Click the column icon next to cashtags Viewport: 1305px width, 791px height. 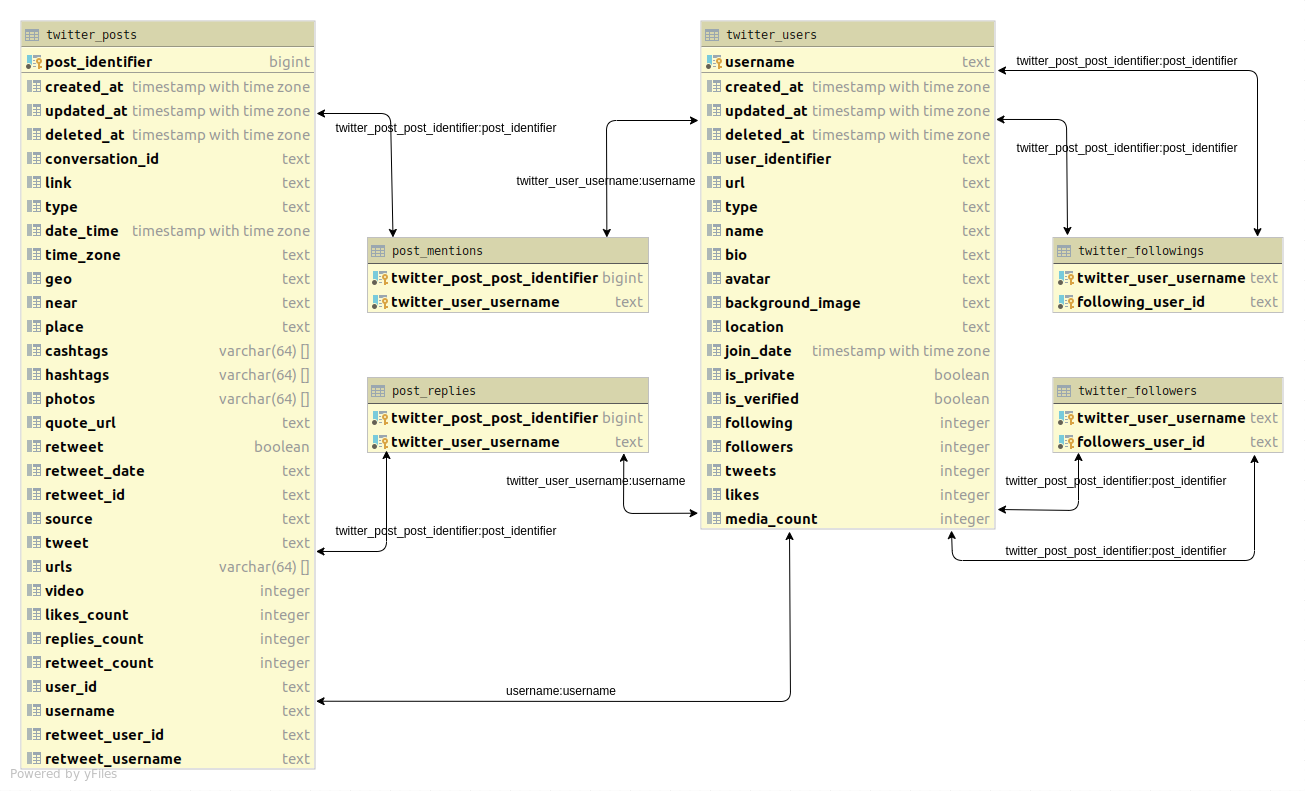34,351
